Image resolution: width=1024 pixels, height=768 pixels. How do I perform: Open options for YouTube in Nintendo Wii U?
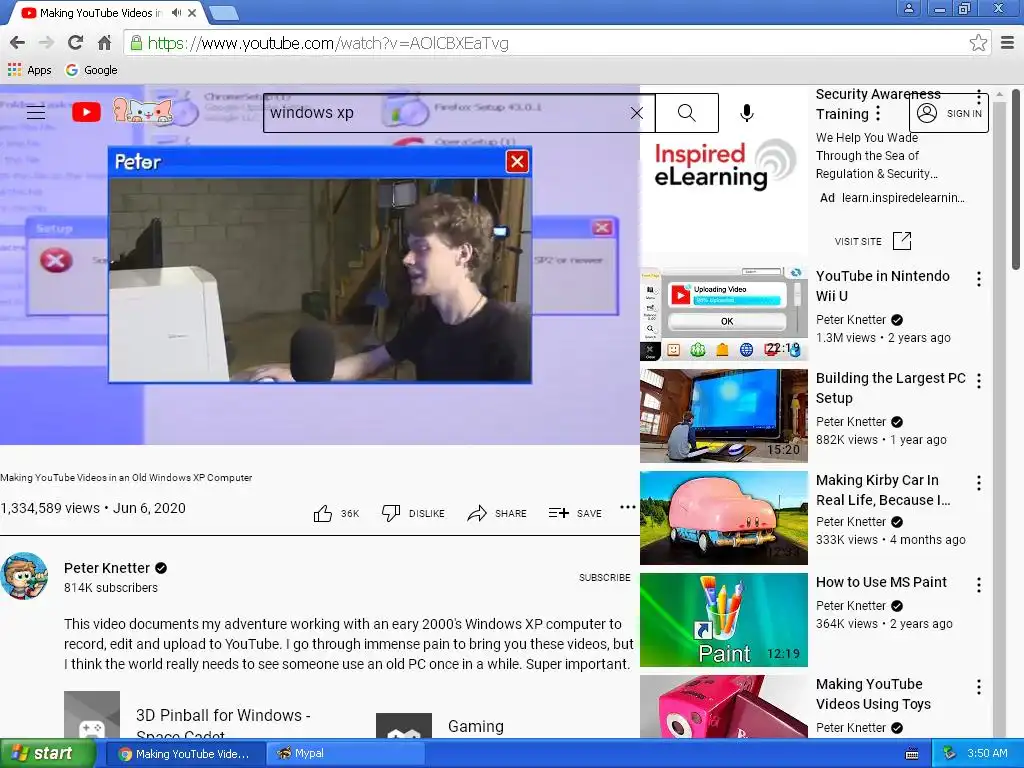978,280
